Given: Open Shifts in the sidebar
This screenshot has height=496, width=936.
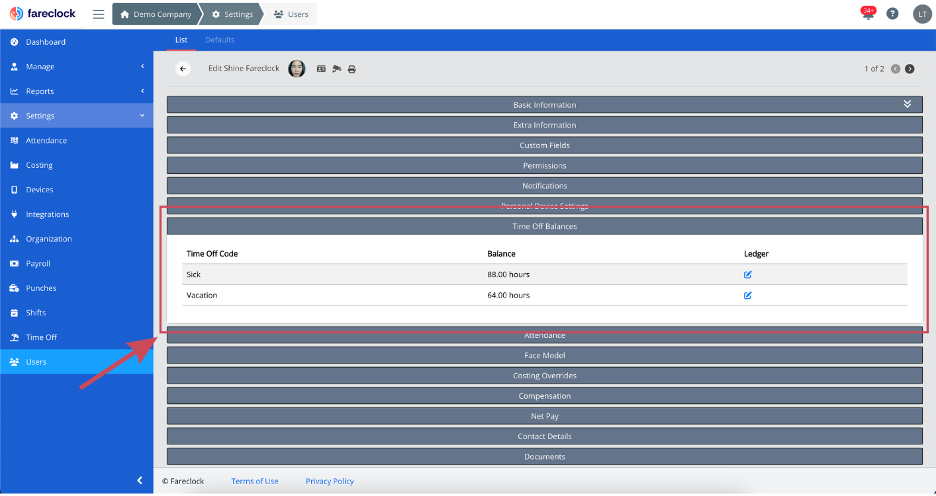Looking at the screenshot, I should (x=76, y=312).
